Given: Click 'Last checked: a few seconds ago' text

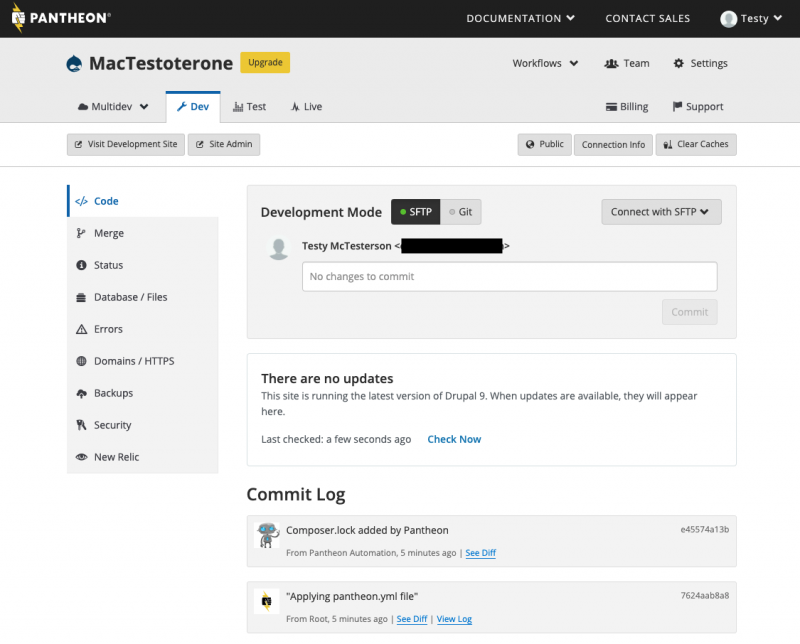Looking at the screenshot, I should tap(336, 439).
